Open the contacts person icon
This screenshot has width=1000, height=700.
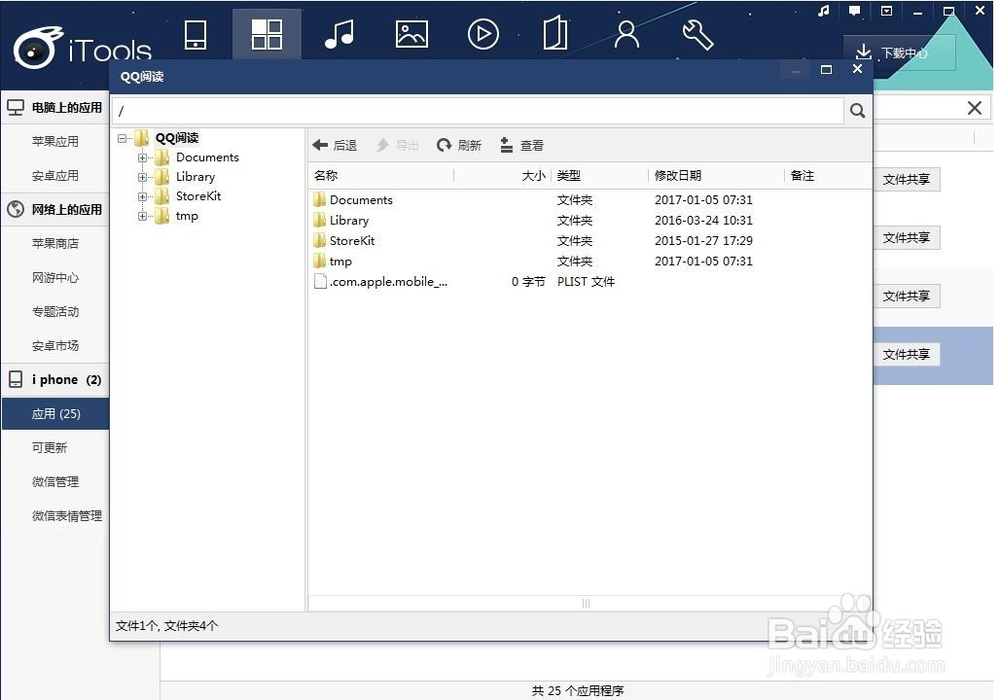coord(626,34)
